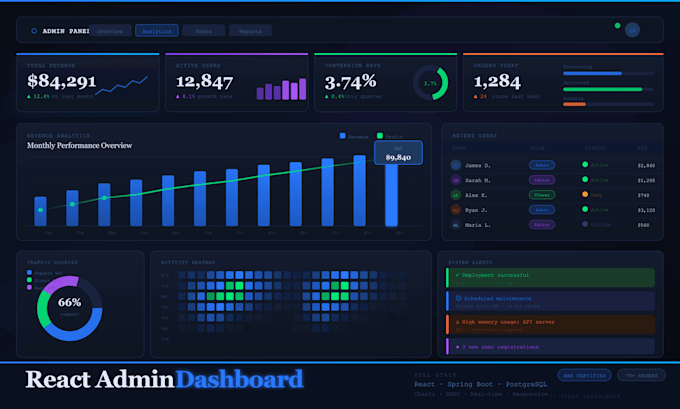
Task: Click the $9,840 chart tooltip
Action: click(x=398, y=153)
